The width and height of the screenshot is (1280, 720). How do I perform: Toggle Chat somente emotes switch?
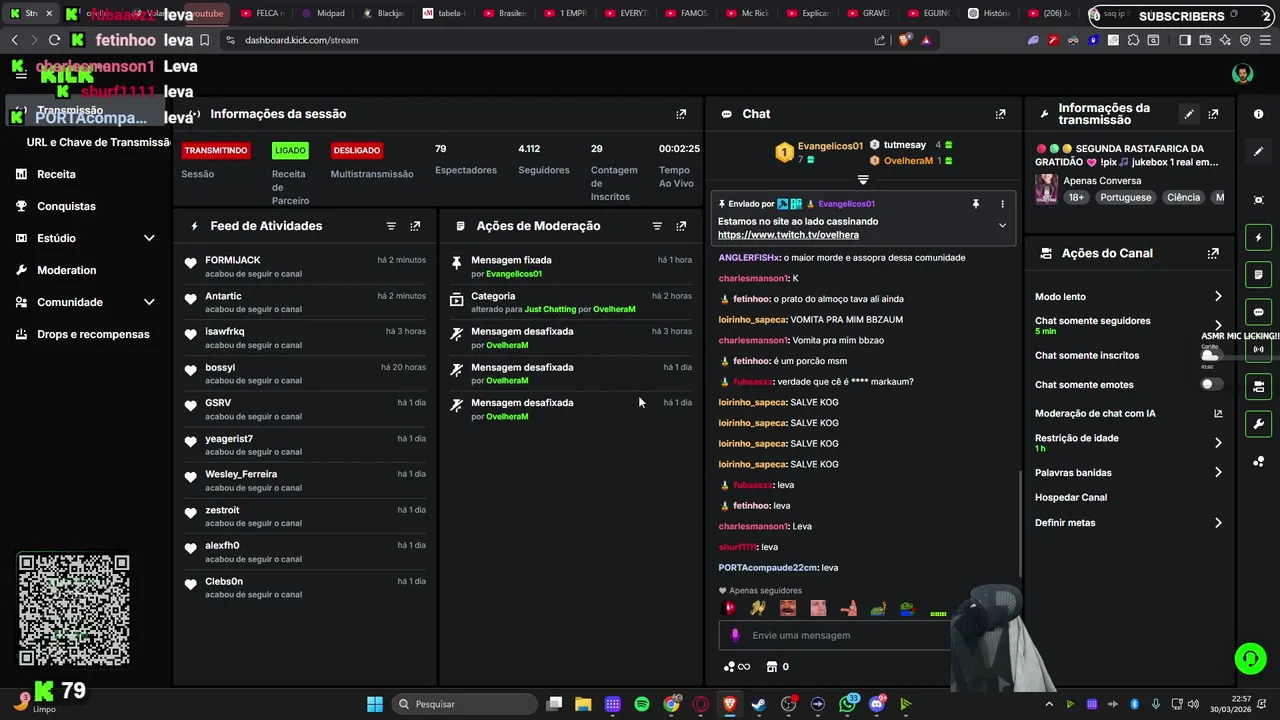(1211, 384)
